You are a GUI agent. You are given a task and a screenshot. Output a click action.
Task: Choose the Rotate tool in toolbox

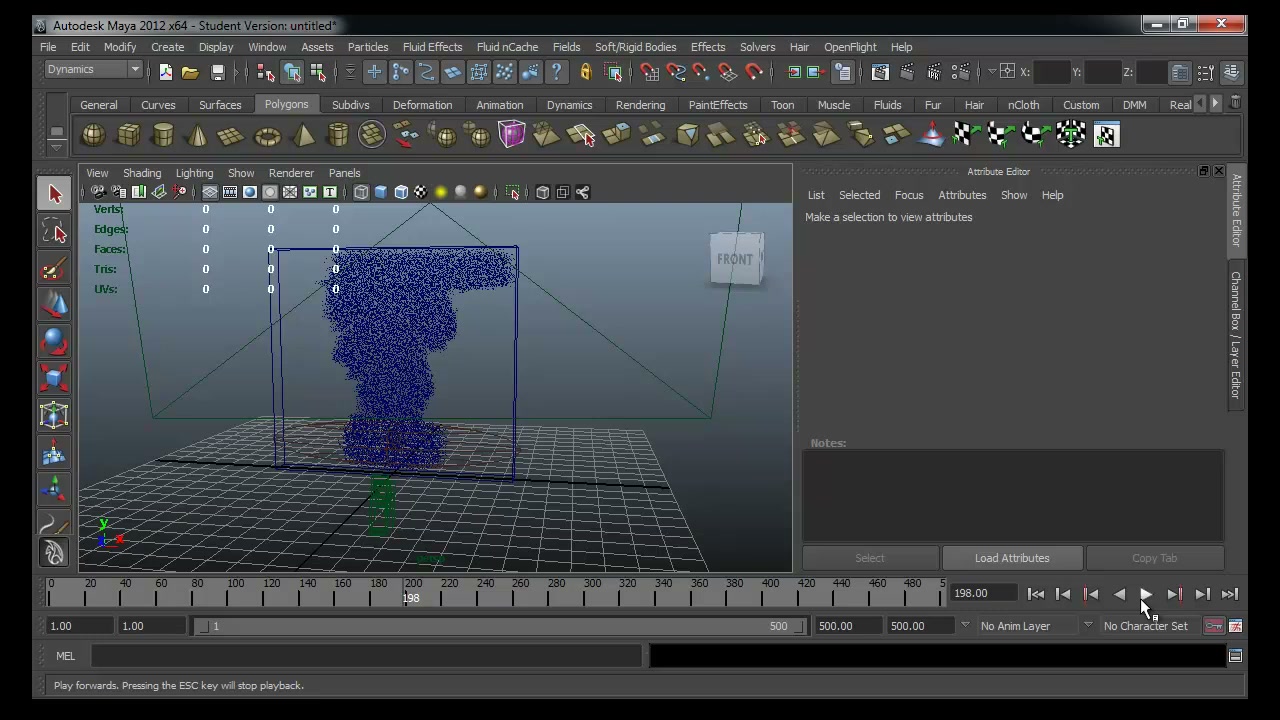[54, 342]
